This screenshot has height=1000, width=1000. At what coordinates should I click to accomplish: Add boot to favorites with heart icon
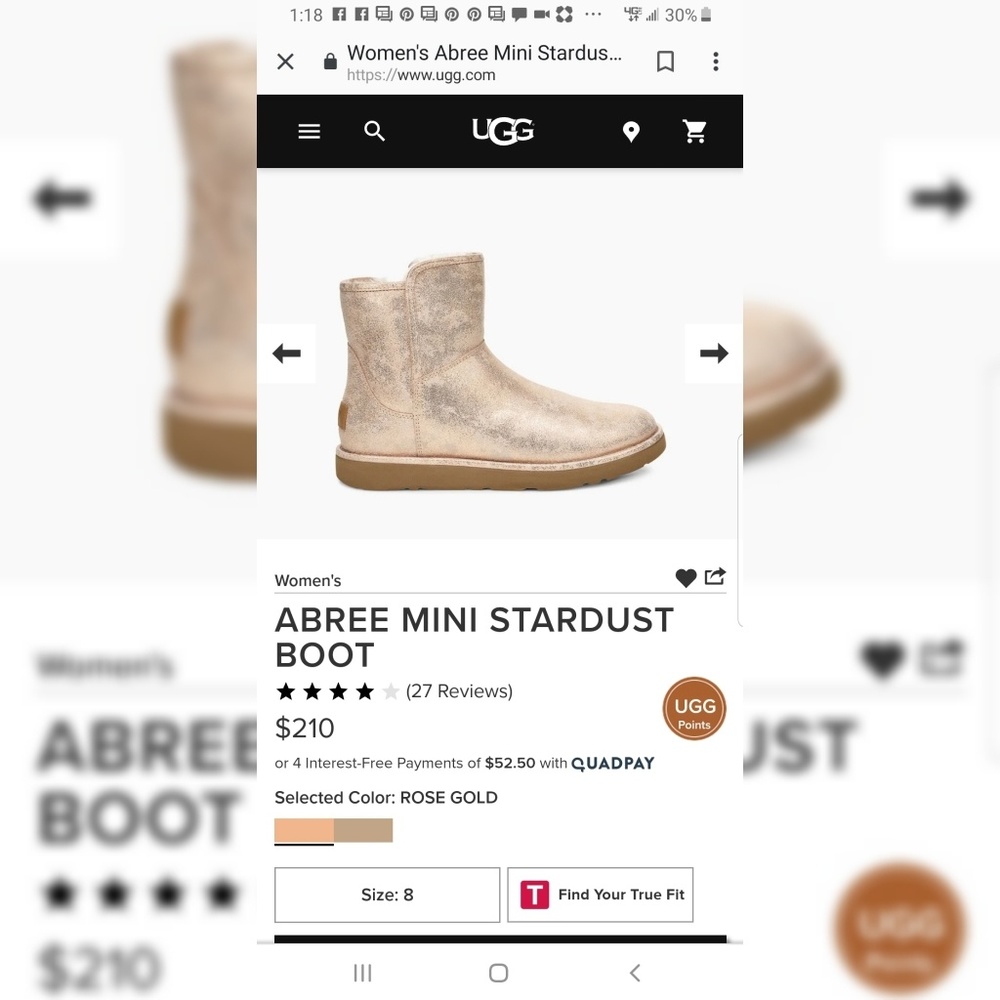pos(686,578)
